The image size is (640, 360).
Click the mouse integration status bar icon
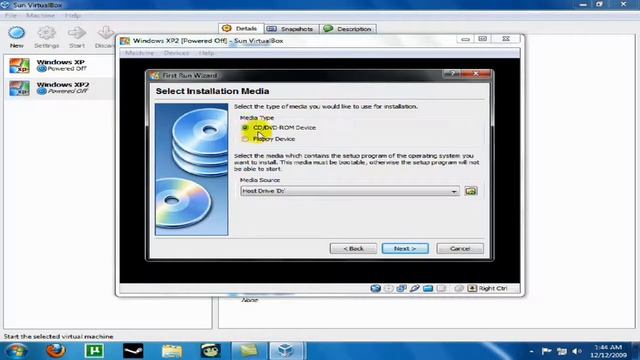point(459,288)
